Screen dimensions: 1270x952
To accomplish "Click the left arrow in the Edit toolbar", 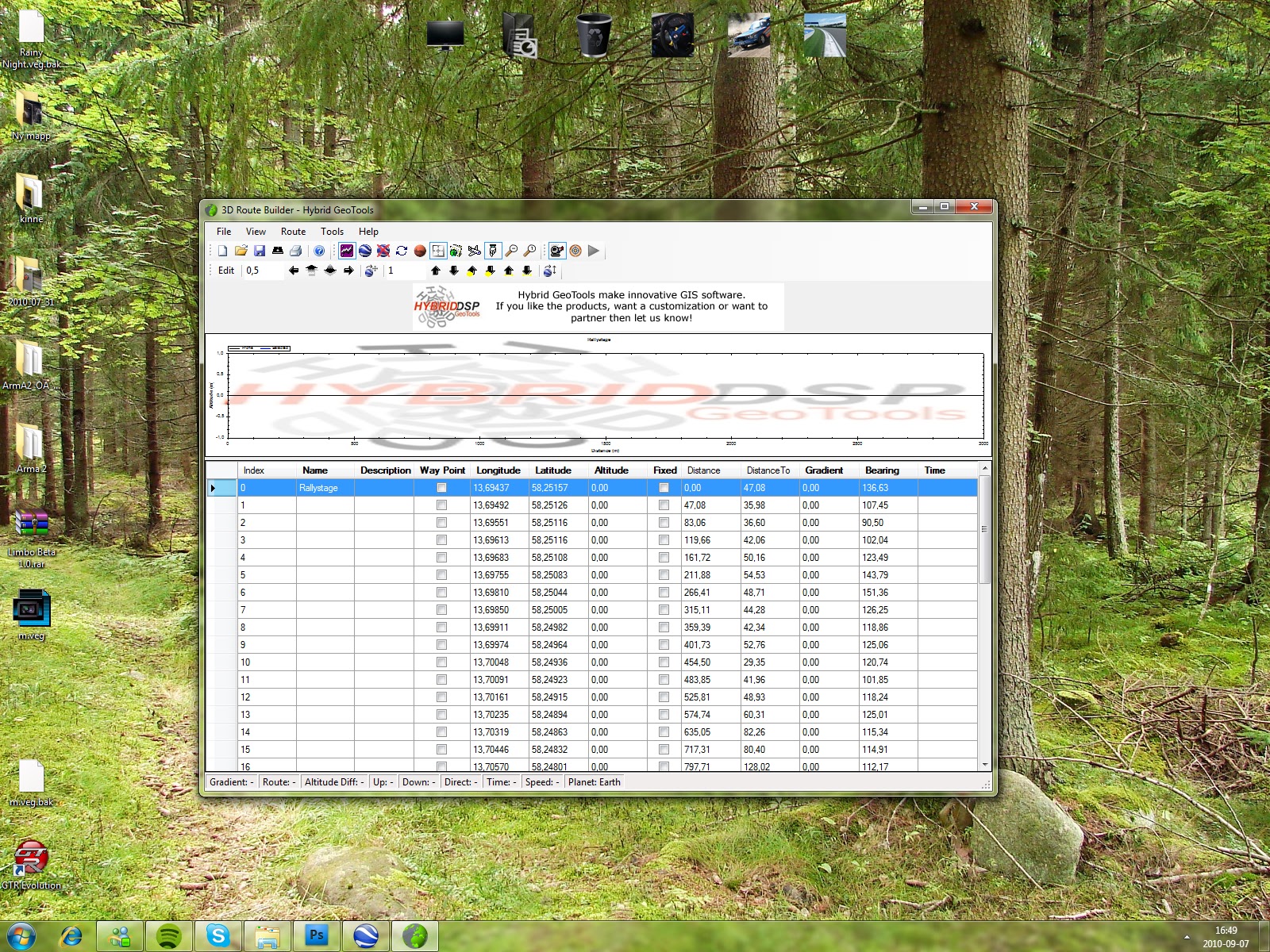I will coord(294,271).
